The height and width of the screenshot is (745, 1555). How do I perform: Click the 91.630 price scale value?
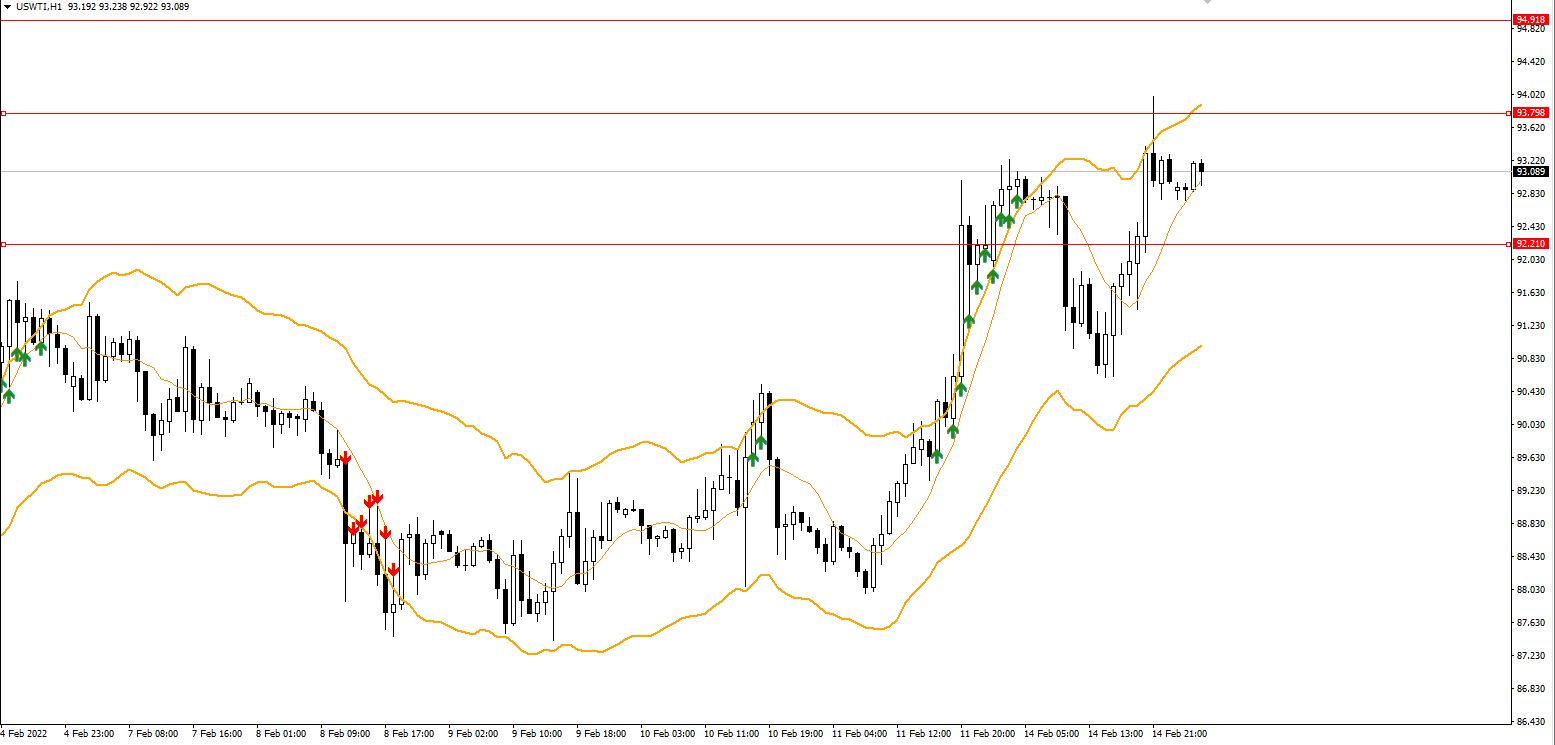click(1533, 293)
